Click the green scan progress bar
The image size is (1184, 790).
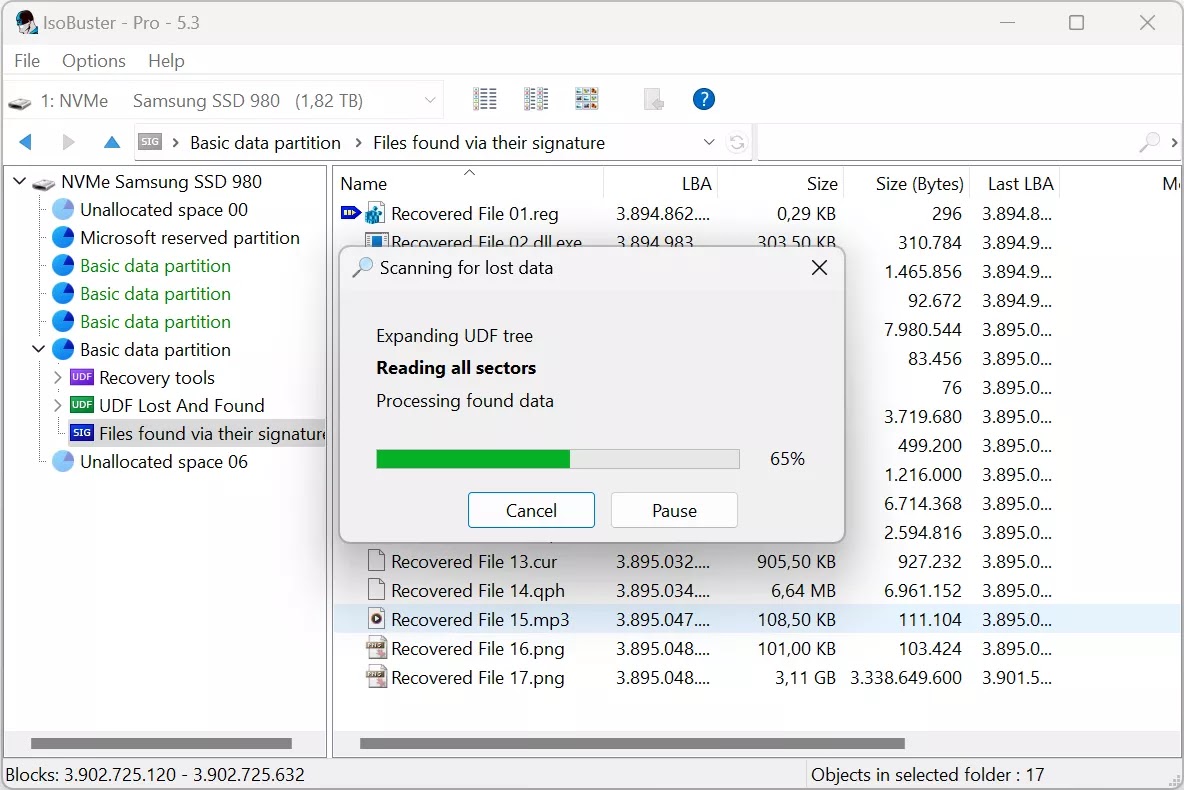[x=470, y=459]
